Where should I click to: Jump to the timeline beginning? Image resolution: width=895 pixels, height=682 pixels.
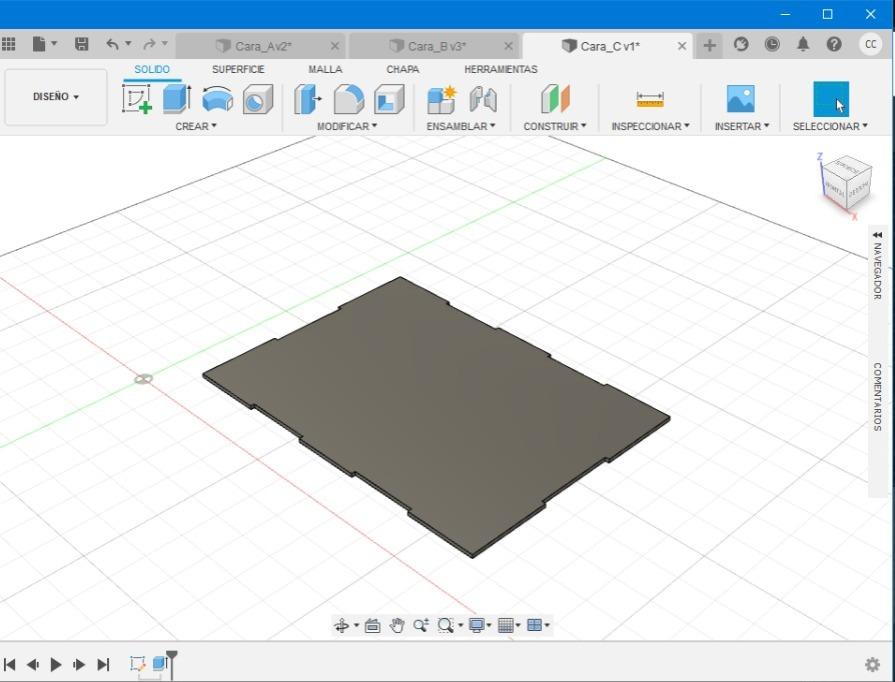click(10, 664)
